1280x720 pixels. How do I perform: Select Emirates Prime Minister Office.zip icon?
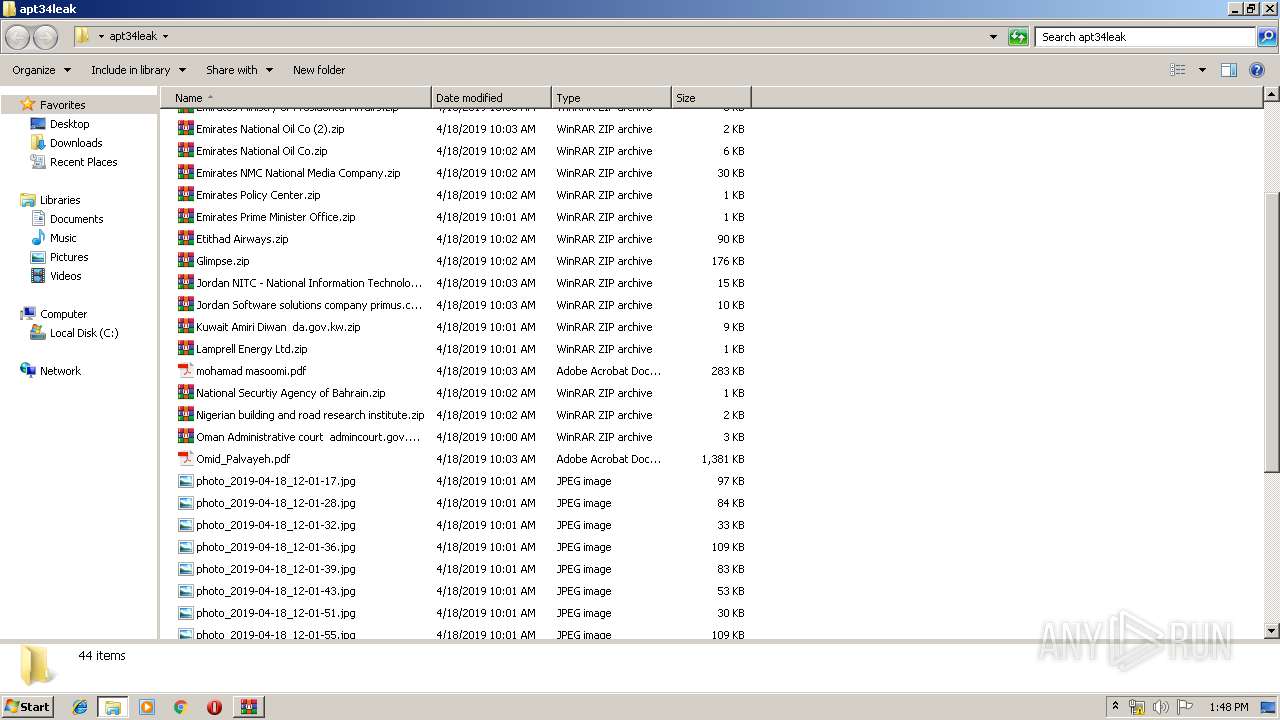tap(186, 217)
